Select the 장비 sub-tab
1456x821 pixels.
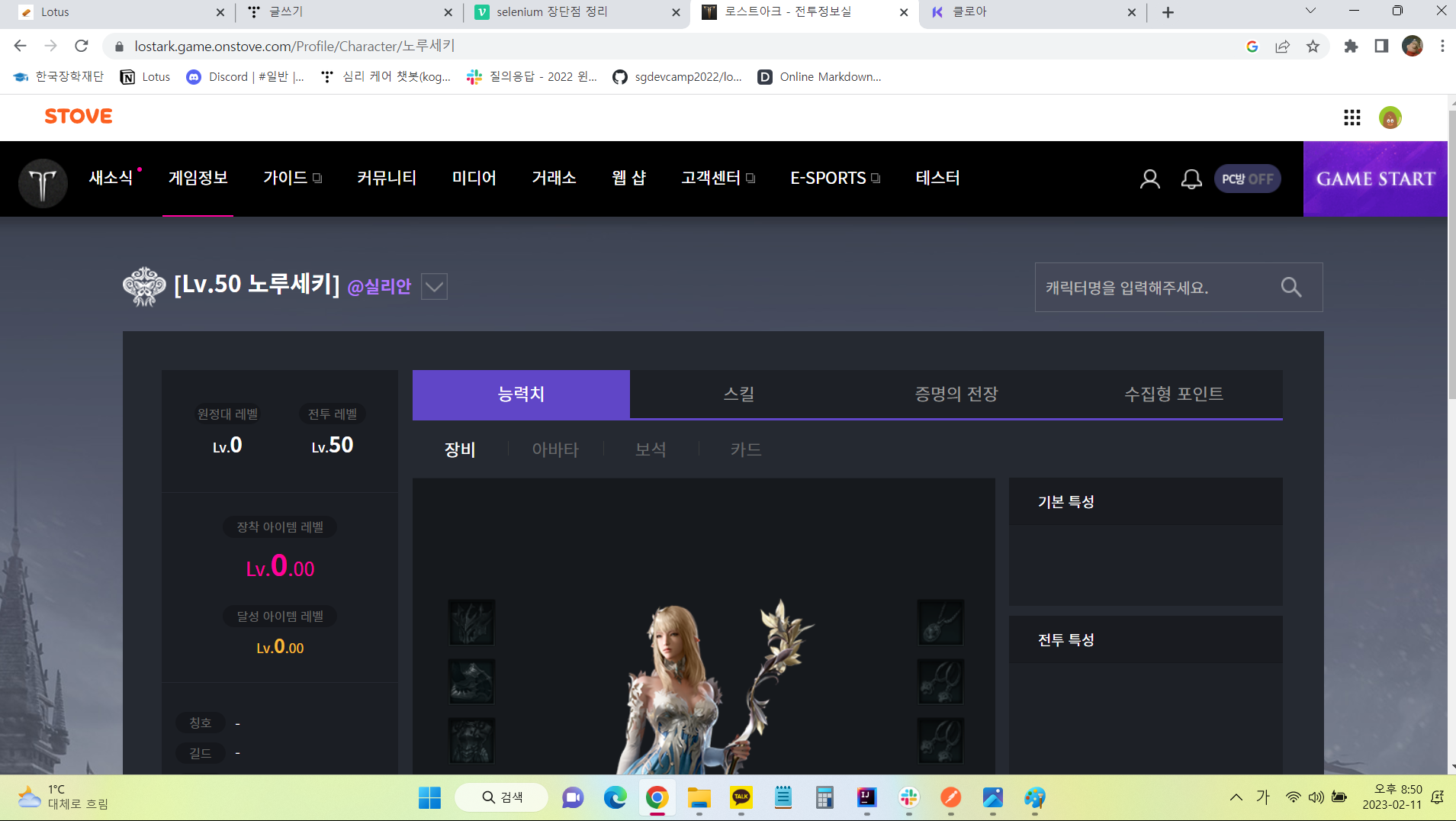point(460,449)
